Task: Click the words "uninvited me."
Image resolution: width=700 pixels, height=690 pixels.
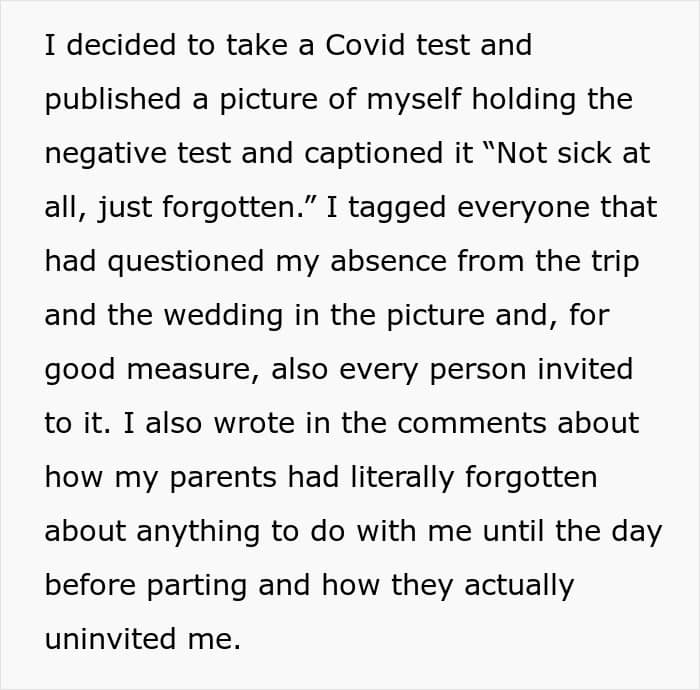Action: point(143,640)
